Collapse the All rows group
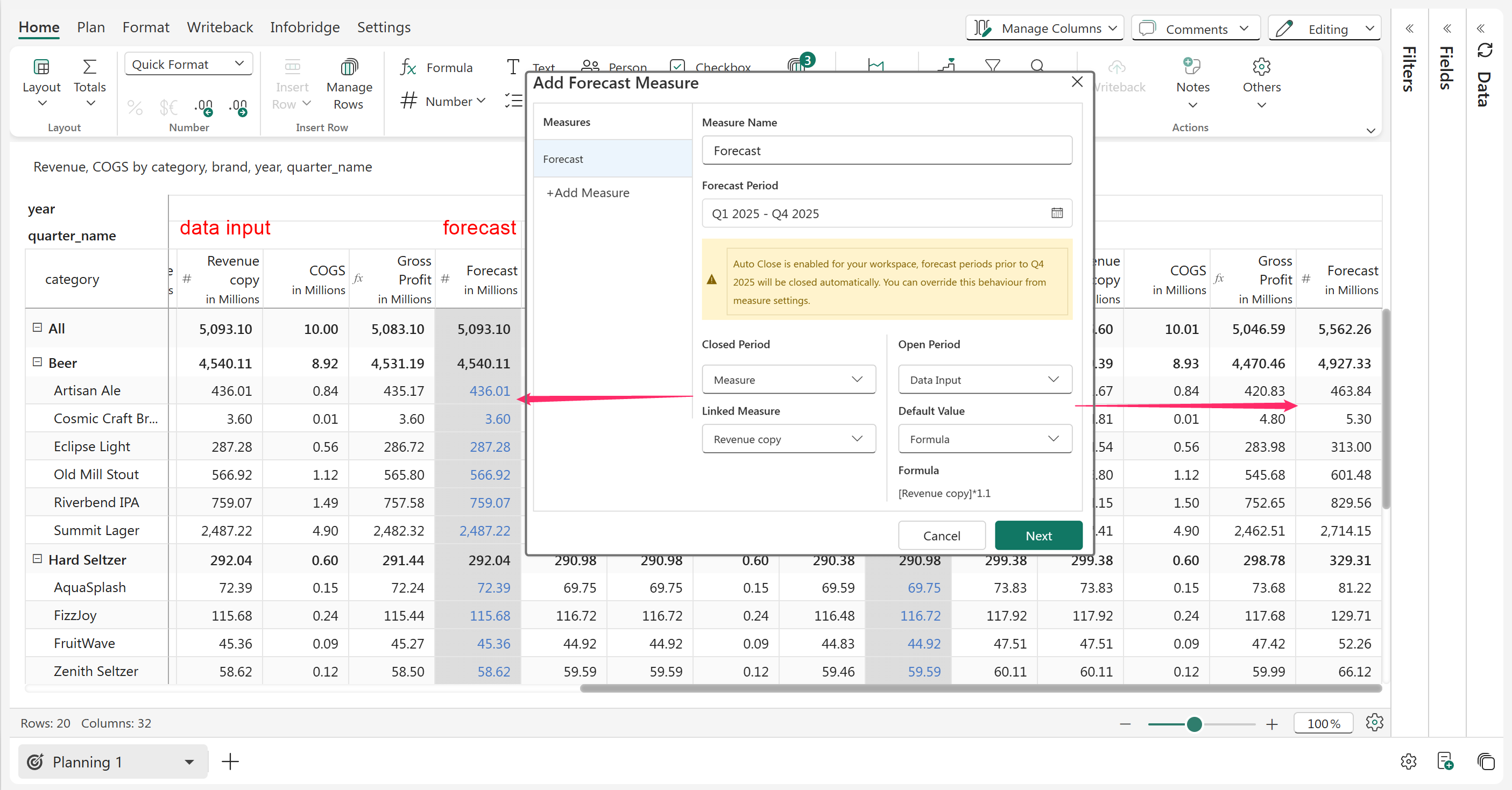 click(x=37, y=328)
